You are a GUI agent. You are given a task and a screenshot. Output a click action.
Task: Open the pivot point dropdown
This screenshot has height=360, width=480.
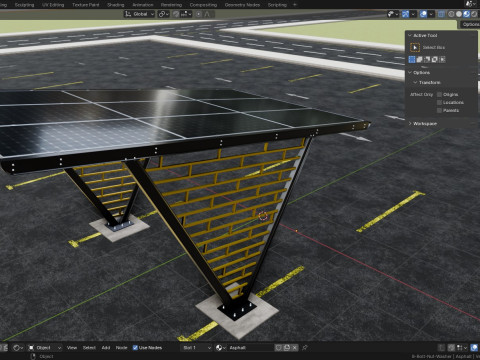point(163,14)
